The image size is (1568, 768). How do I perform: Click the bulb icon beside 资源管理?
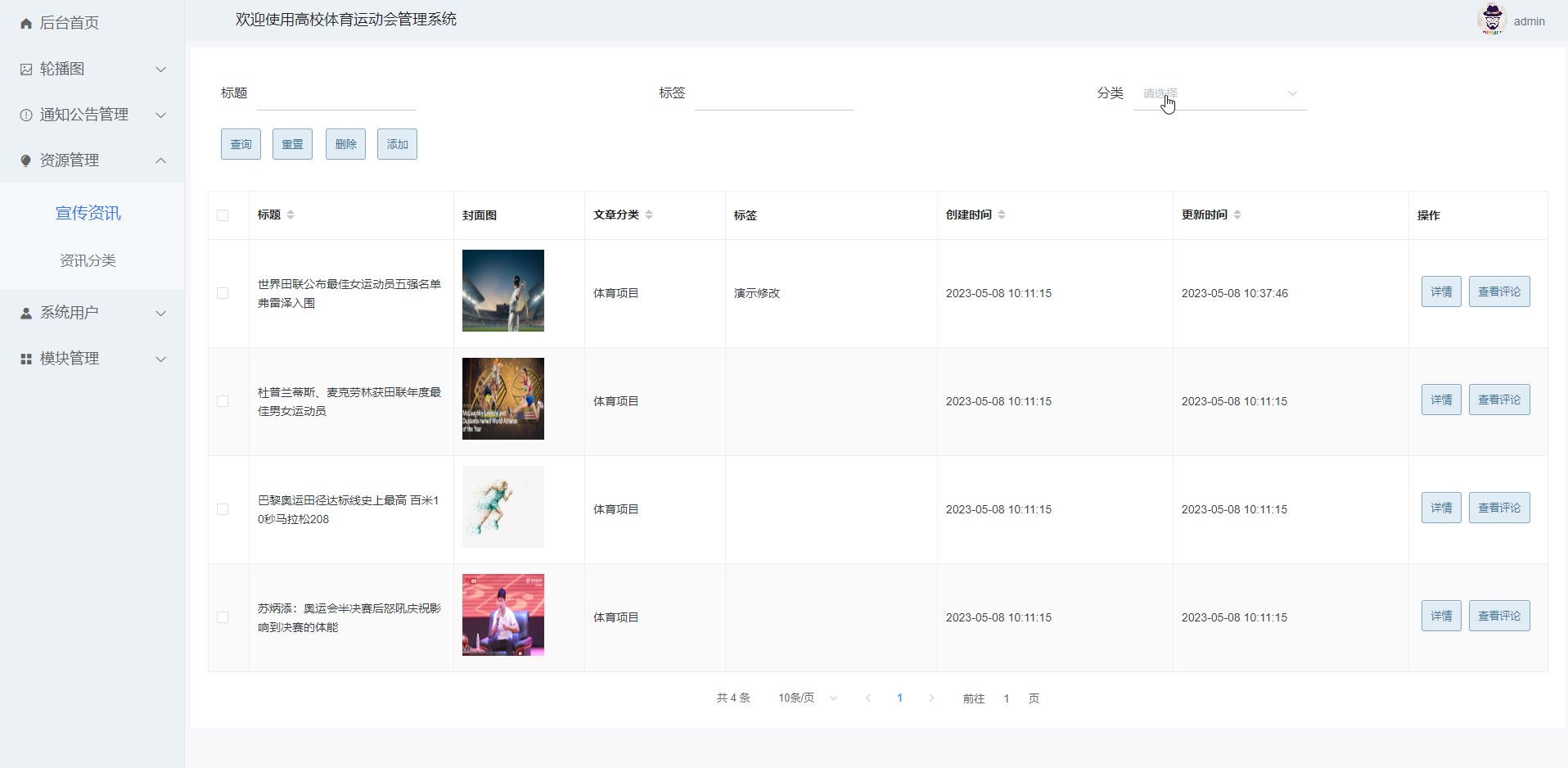coord(26,161)
